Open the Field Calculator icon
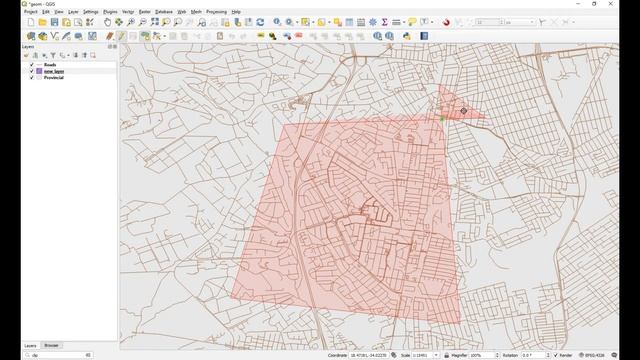 pos(361,22)
